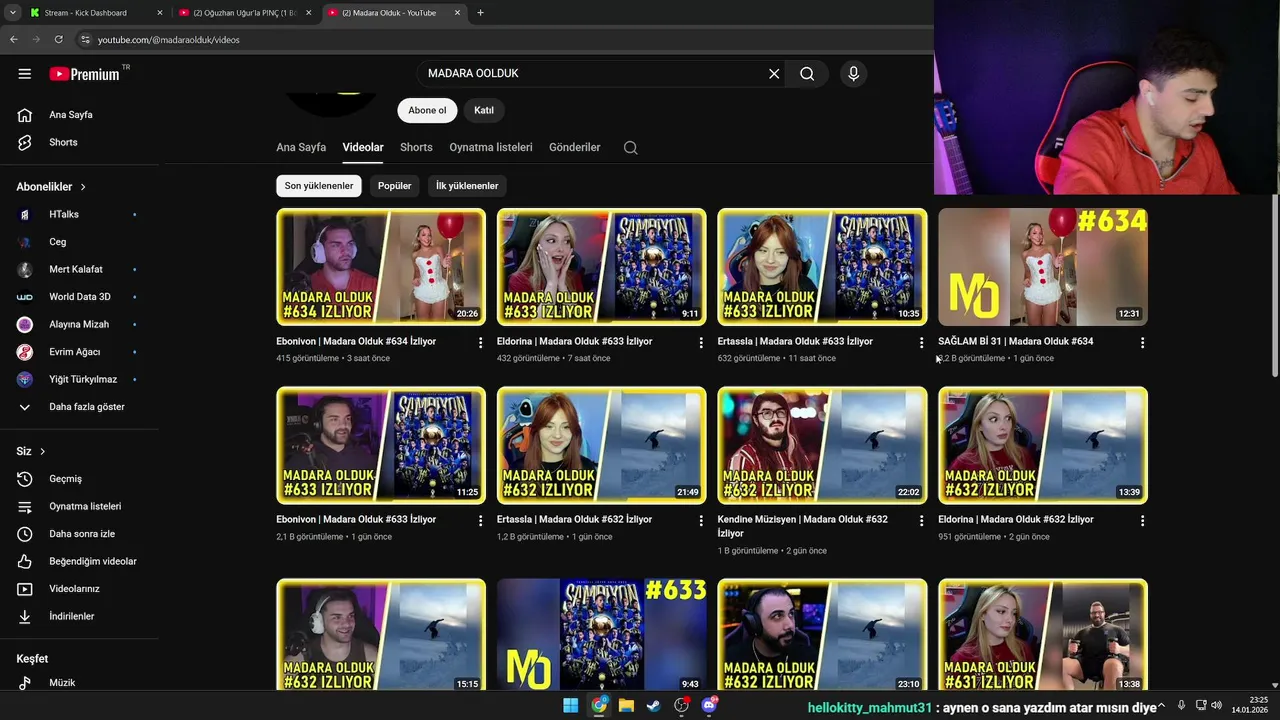This screenshot has height=720, width=1280.
Task: Open Chrome tab search dropdown
Action: pos(12,13)
